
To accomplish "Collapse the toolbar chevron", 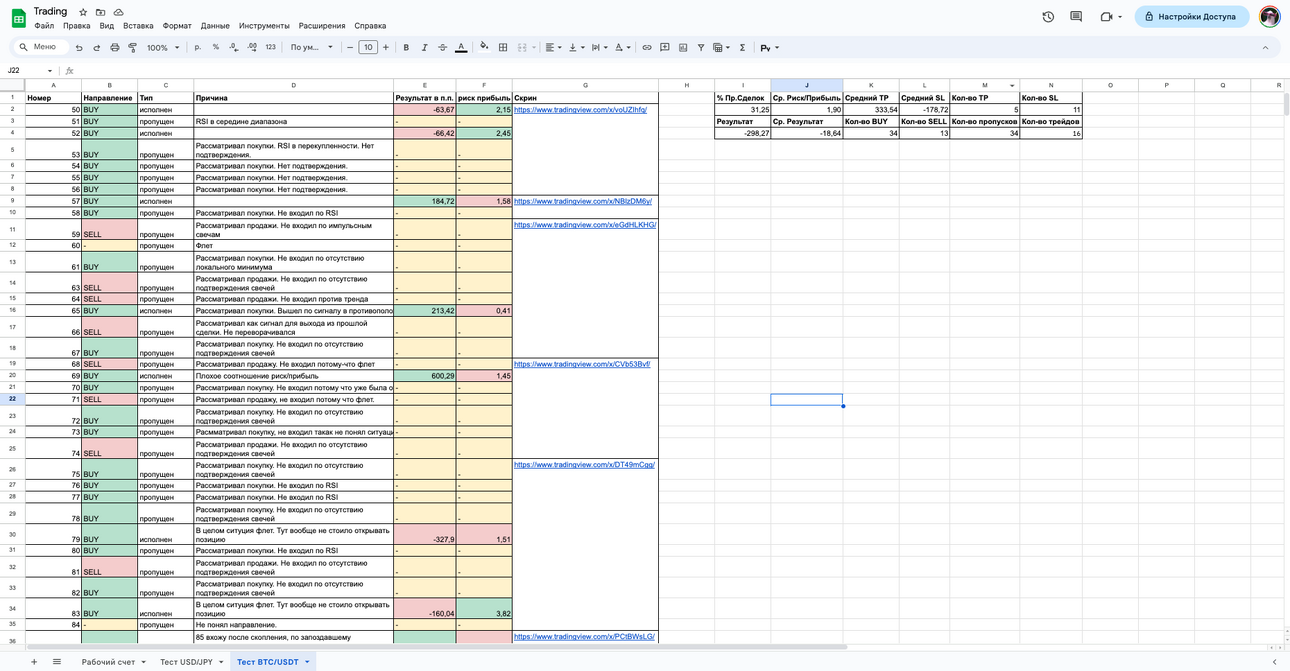I will click(1265, 47).
